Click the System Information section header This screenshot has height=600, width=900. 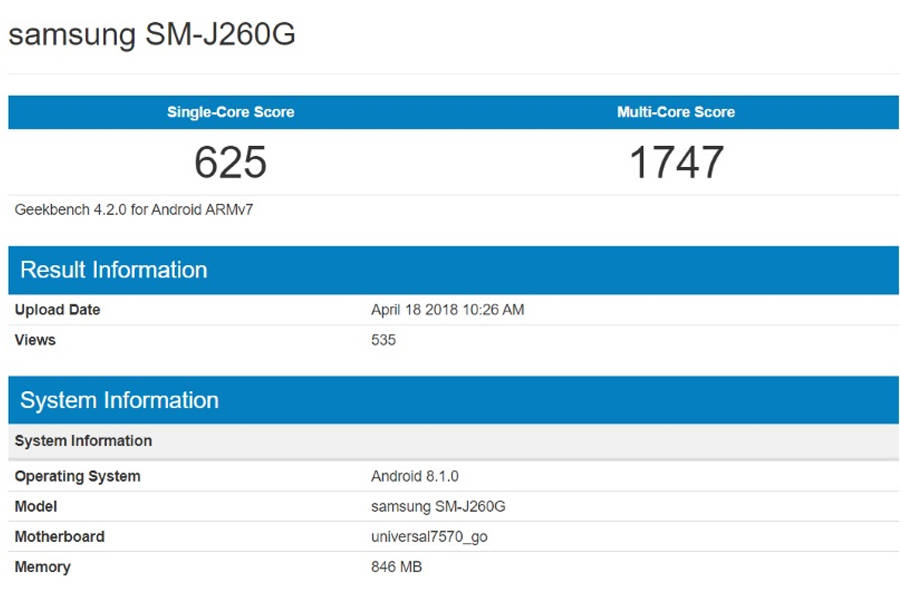coord(120,399)
